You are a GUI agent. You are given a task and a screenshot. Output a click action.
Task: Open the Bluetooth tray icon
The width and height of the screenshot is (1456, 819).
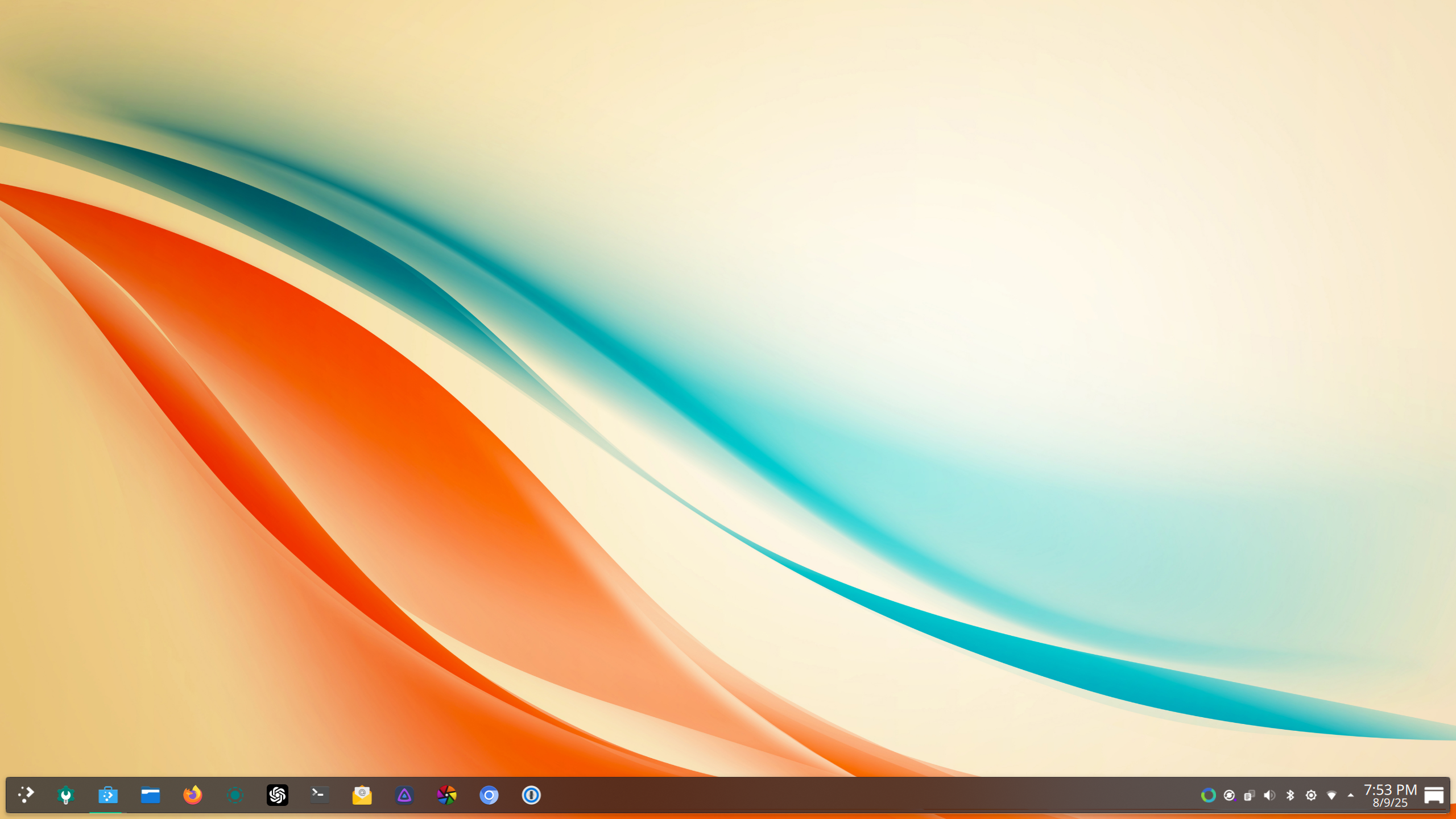[1290, 795]
